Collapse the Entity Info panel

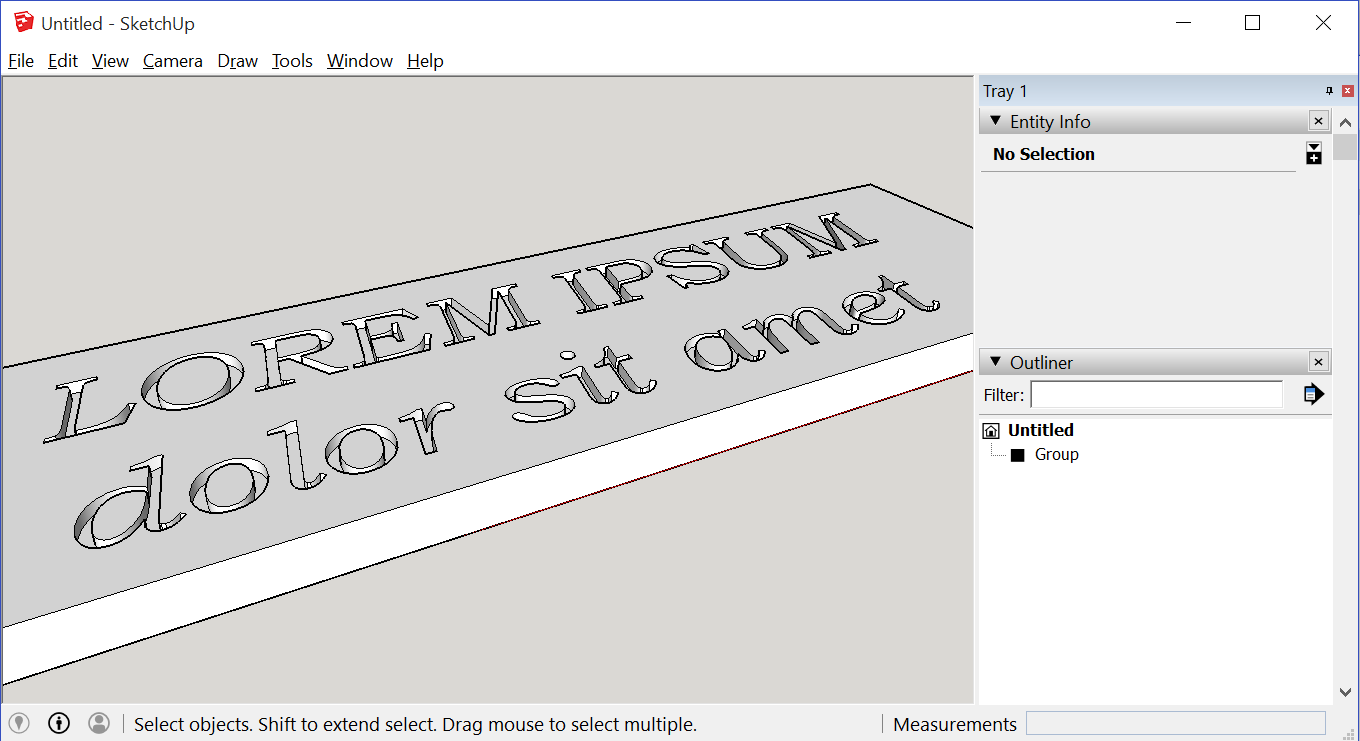coord(995,121)
